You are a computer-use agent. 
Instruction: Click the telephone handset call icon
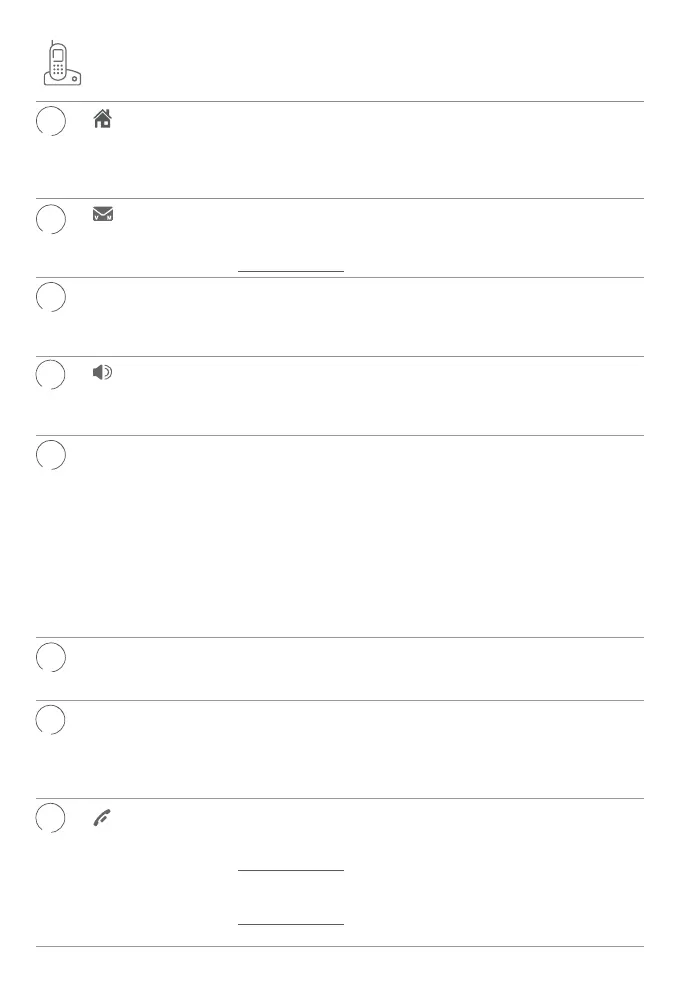tap(102, 817)
